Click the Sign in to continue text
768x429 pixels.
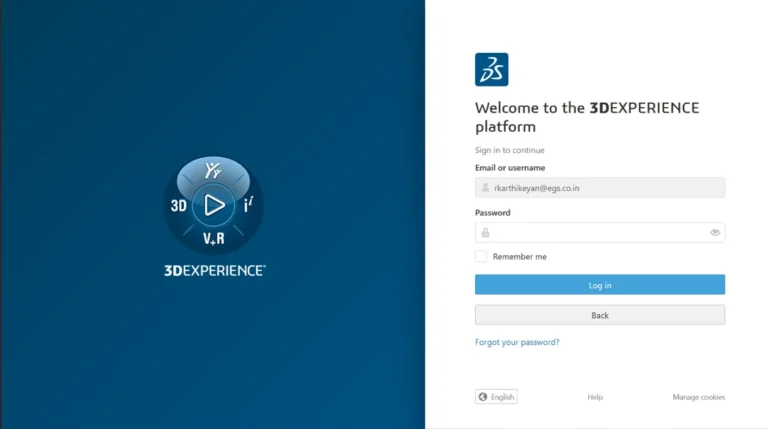coord(509,150)
